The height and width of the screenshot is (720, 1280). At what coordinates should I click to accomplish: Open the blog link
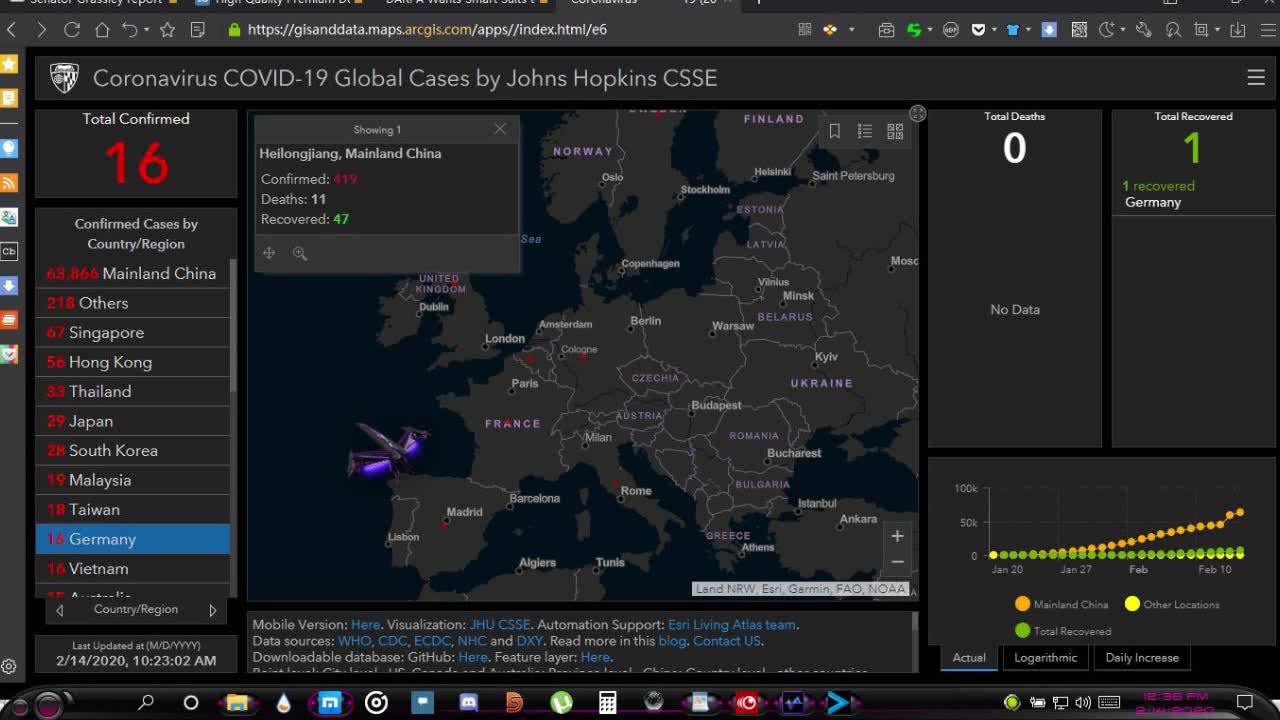[x=673, y=641]
